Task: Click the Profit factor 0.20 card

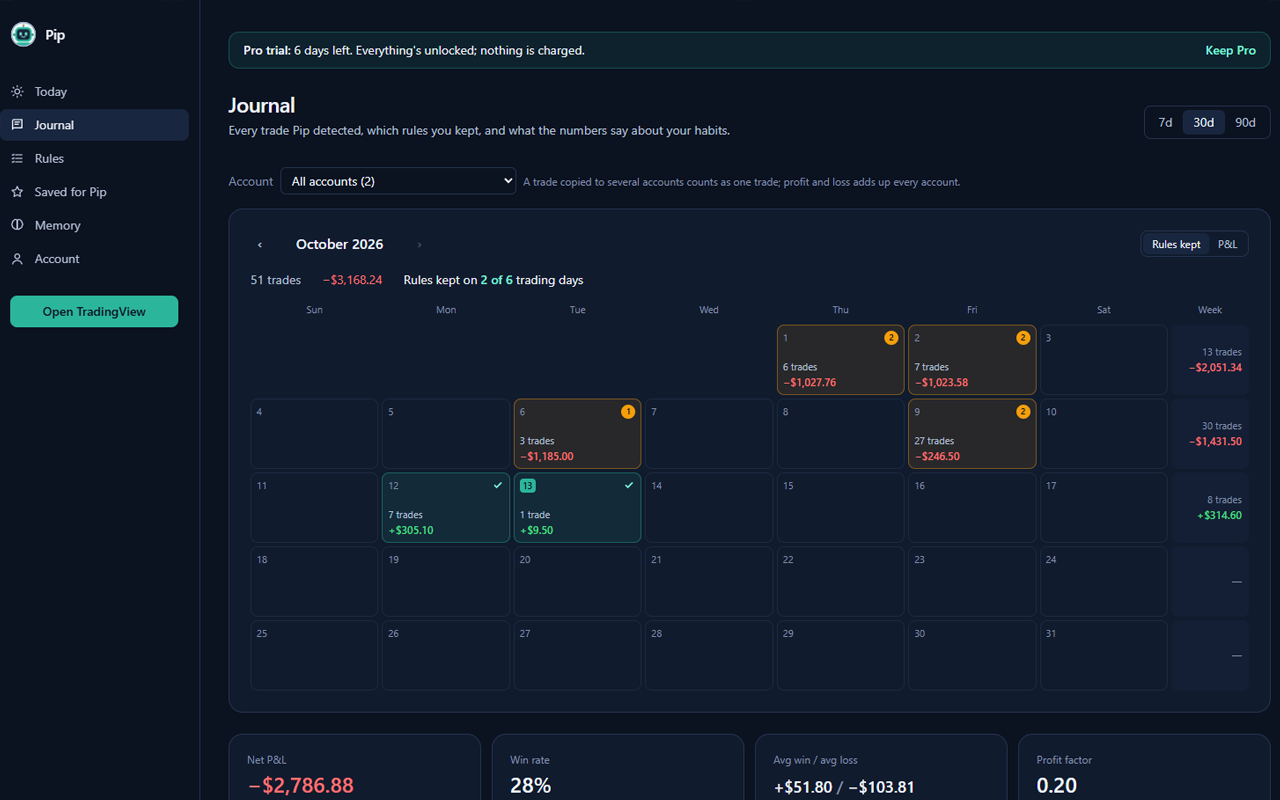Action: click(x=1144, y=767)
